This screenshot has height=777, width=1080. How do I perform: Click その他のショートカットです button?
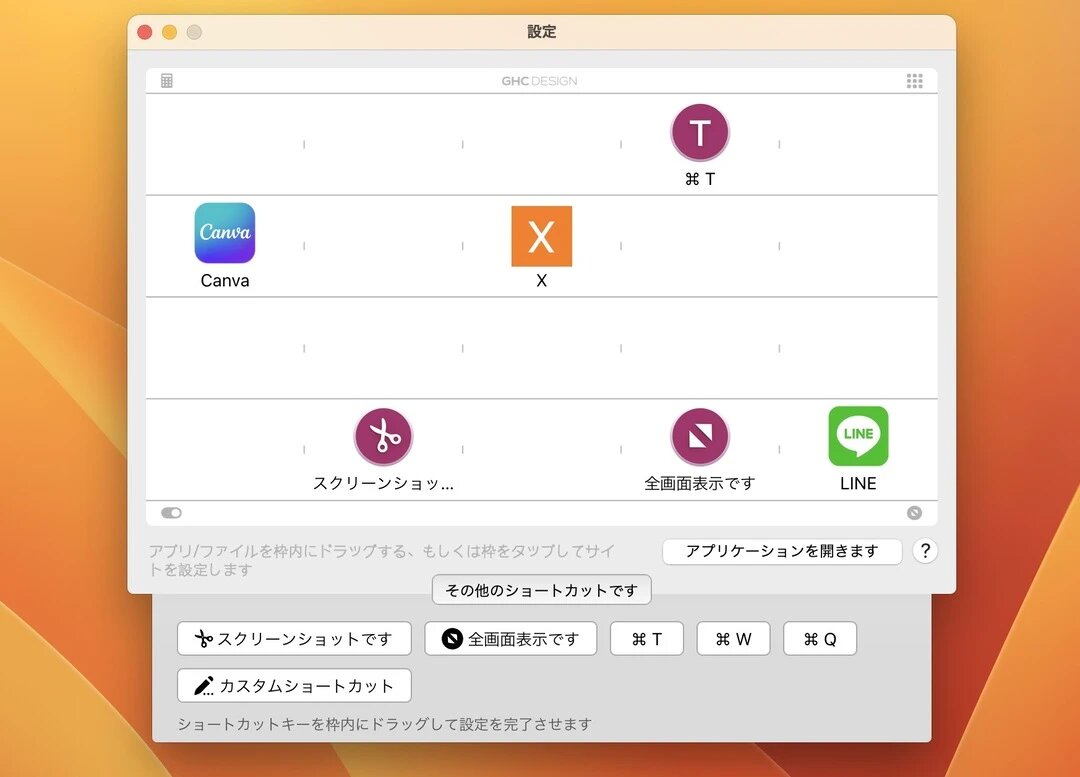[x=541, y=590]
